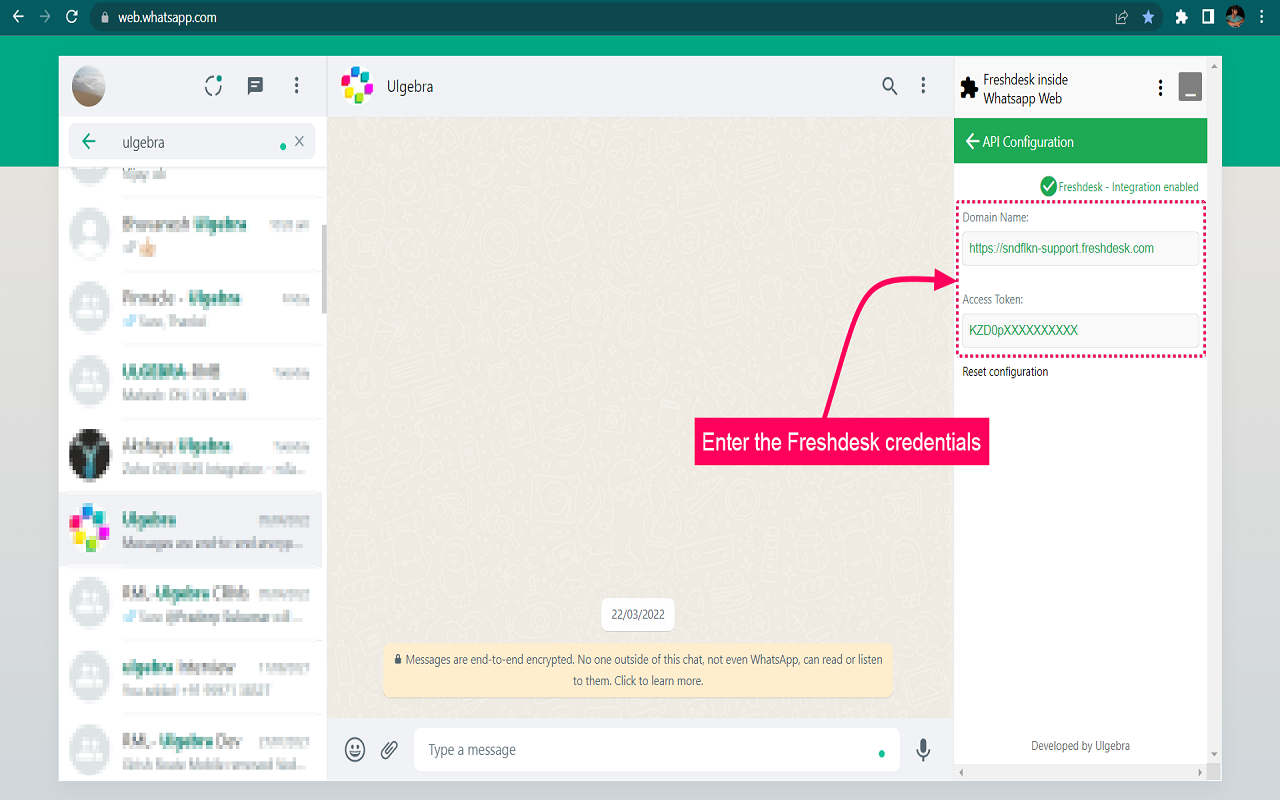Screen dimensions: 1280x800
Task: Open the chat header three-dot menu
Action: [923, 86]
